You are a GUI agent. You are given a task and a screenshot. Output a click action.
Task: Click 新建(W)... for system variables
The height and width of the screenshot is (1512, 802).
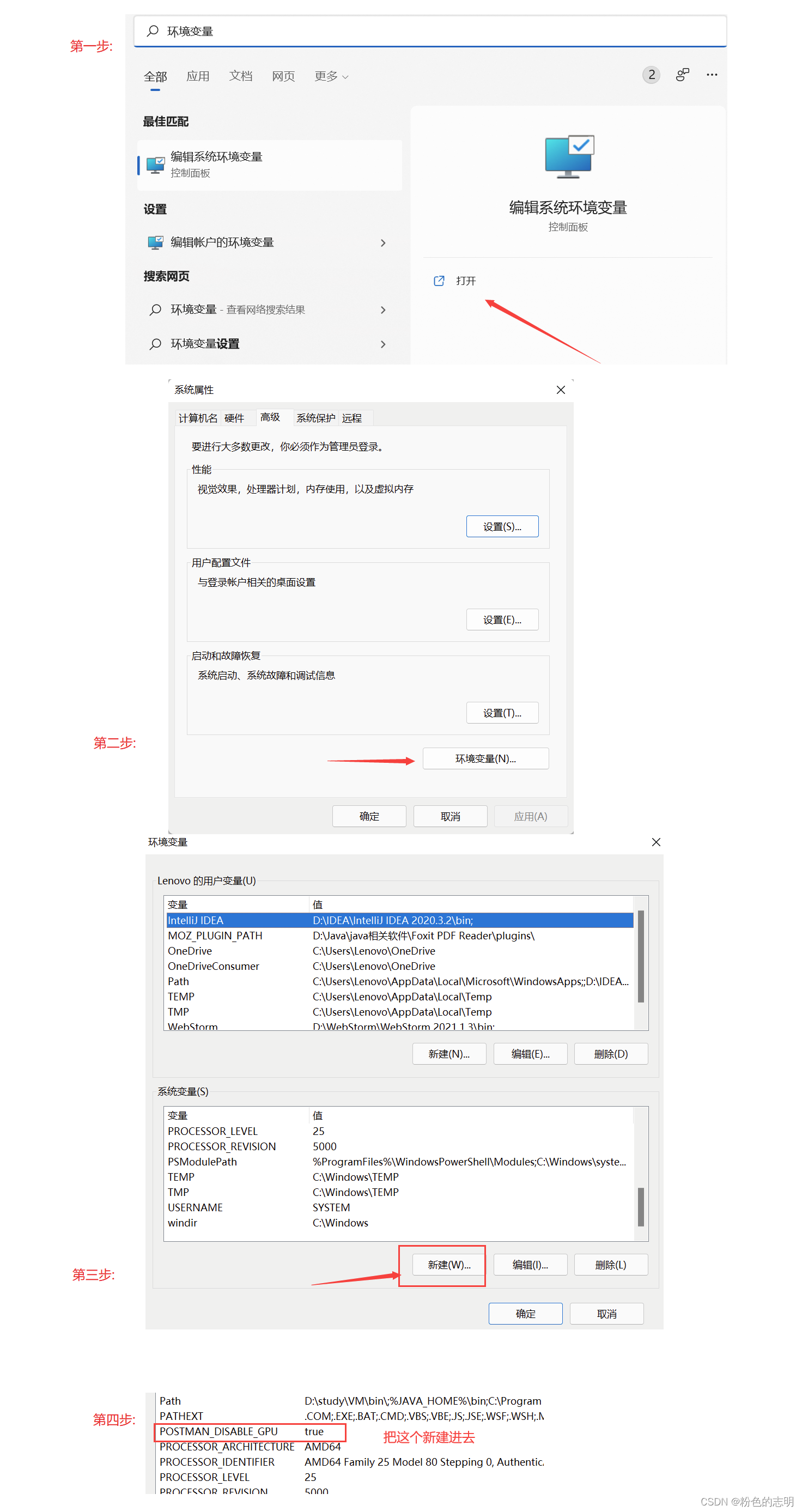coord(449,1265)
